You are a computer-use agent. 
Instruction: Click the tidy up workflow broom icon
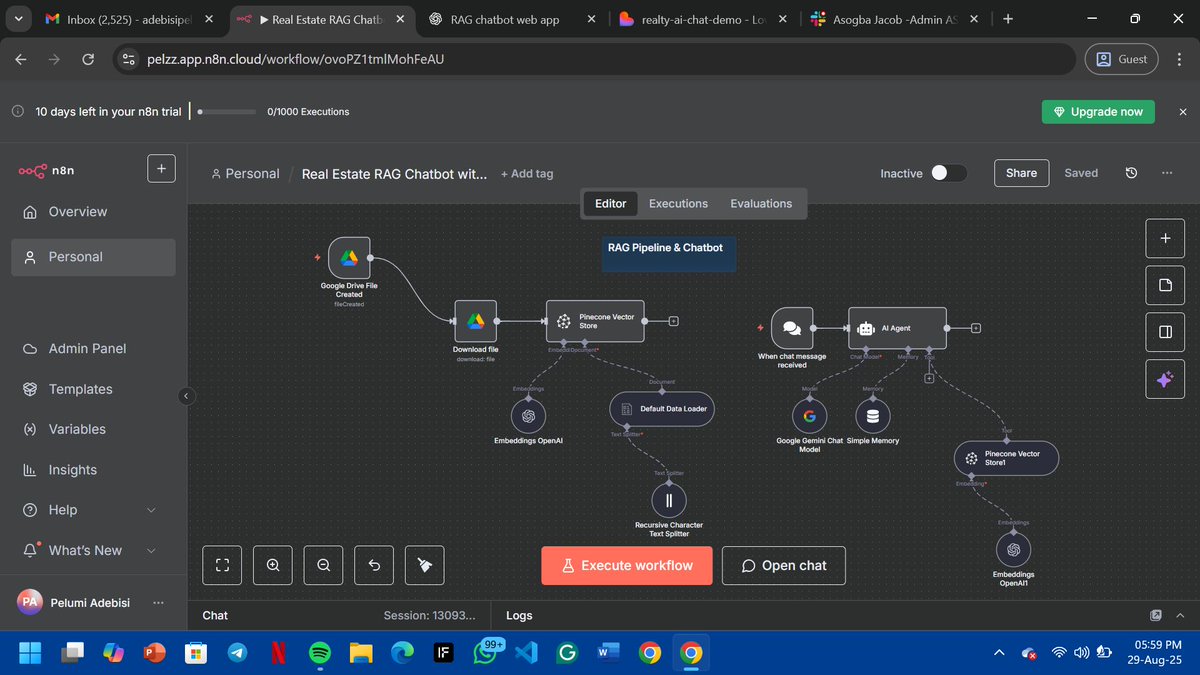pyautogui.click(x=425, y=566)
